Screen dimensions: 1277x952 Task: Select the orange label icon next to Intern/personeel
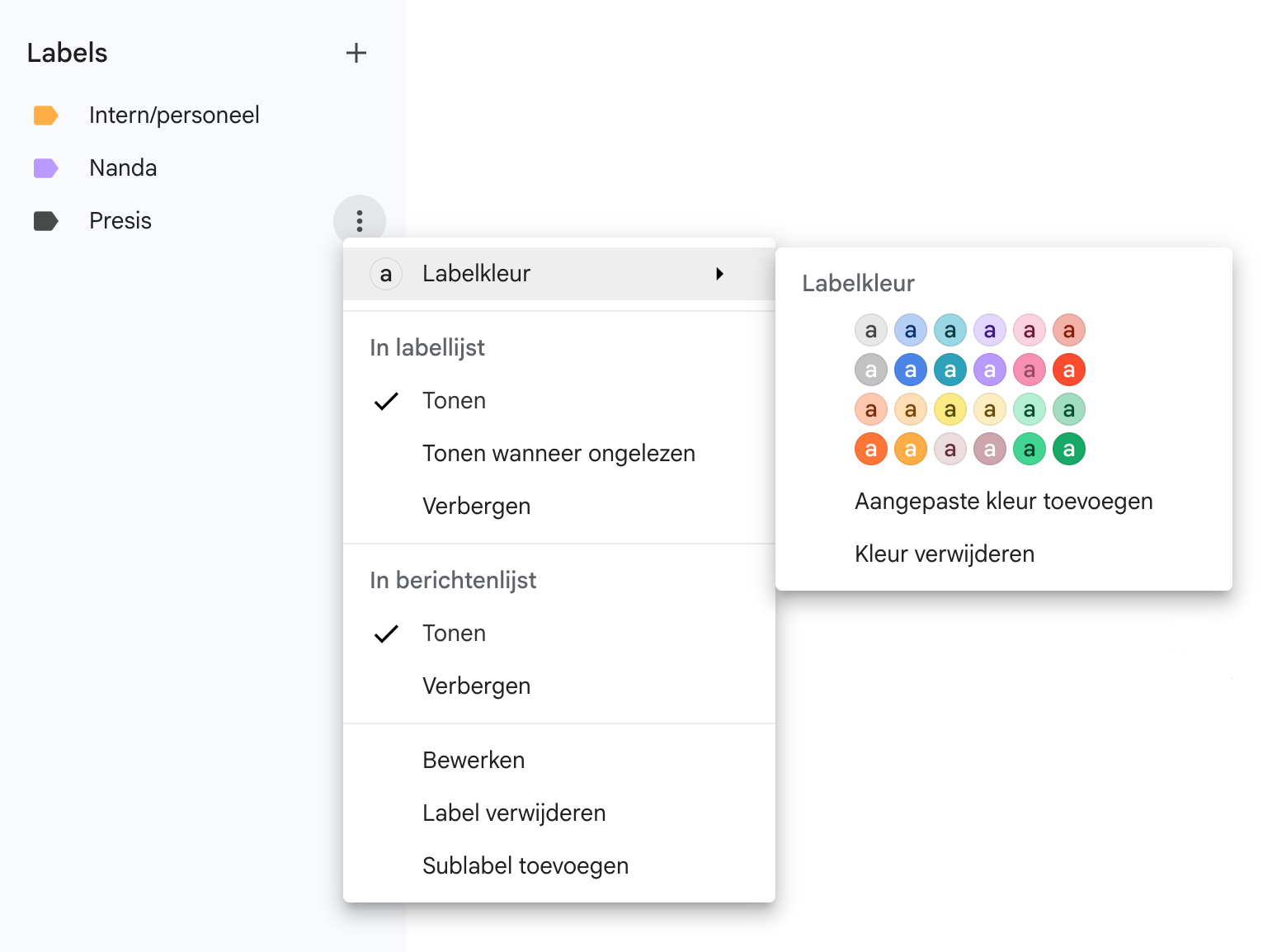(x=46, y=115)
